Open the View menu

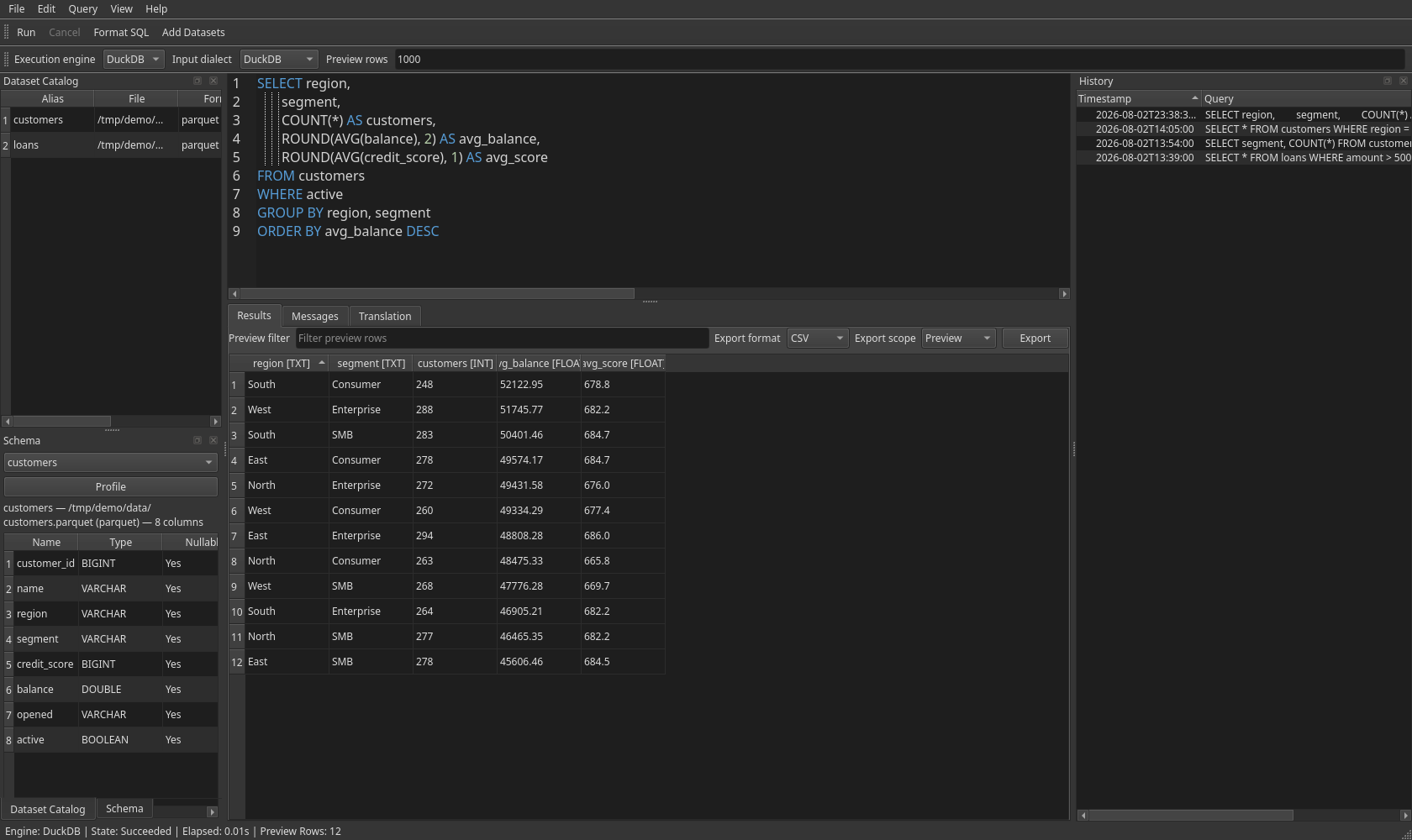point(121,8)
